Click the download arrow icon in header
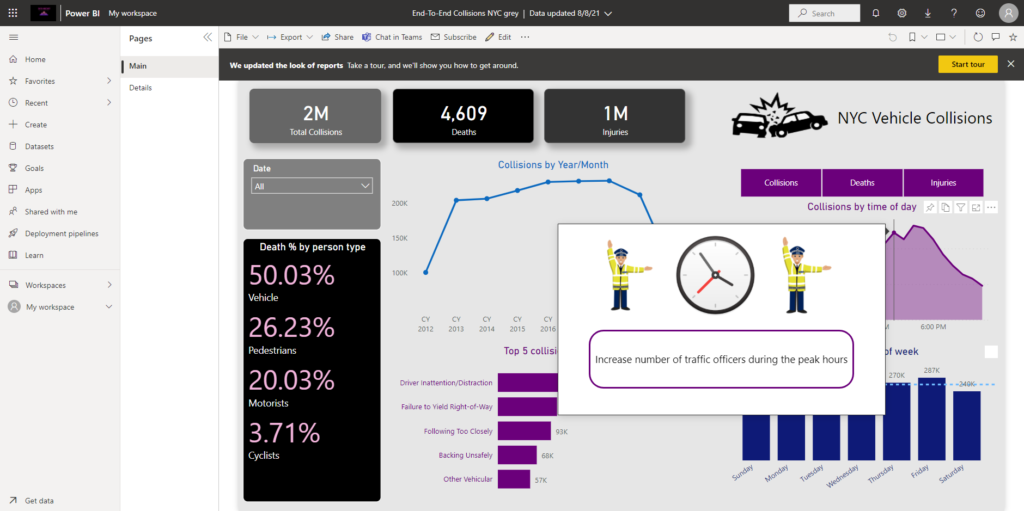 click(x=928, y=13)
